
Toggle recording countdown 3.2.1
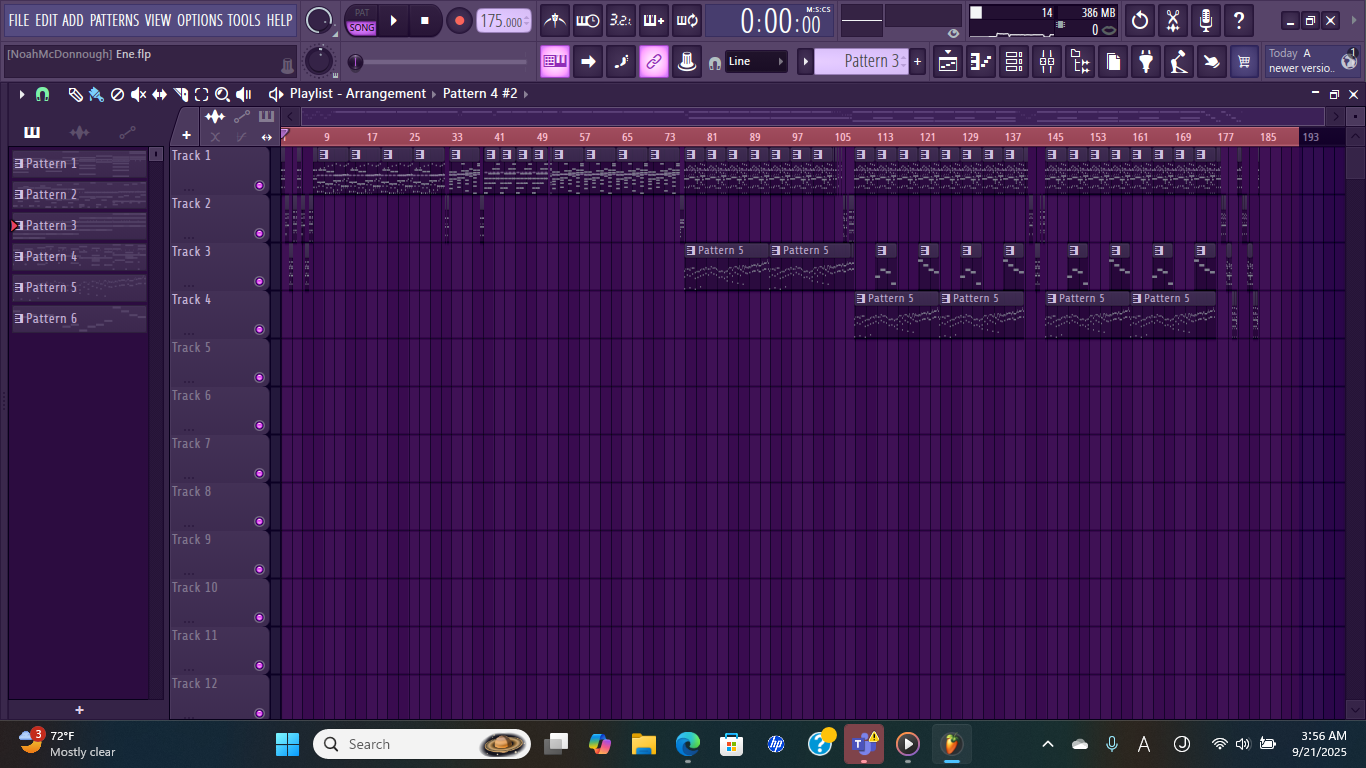point(621,20)
